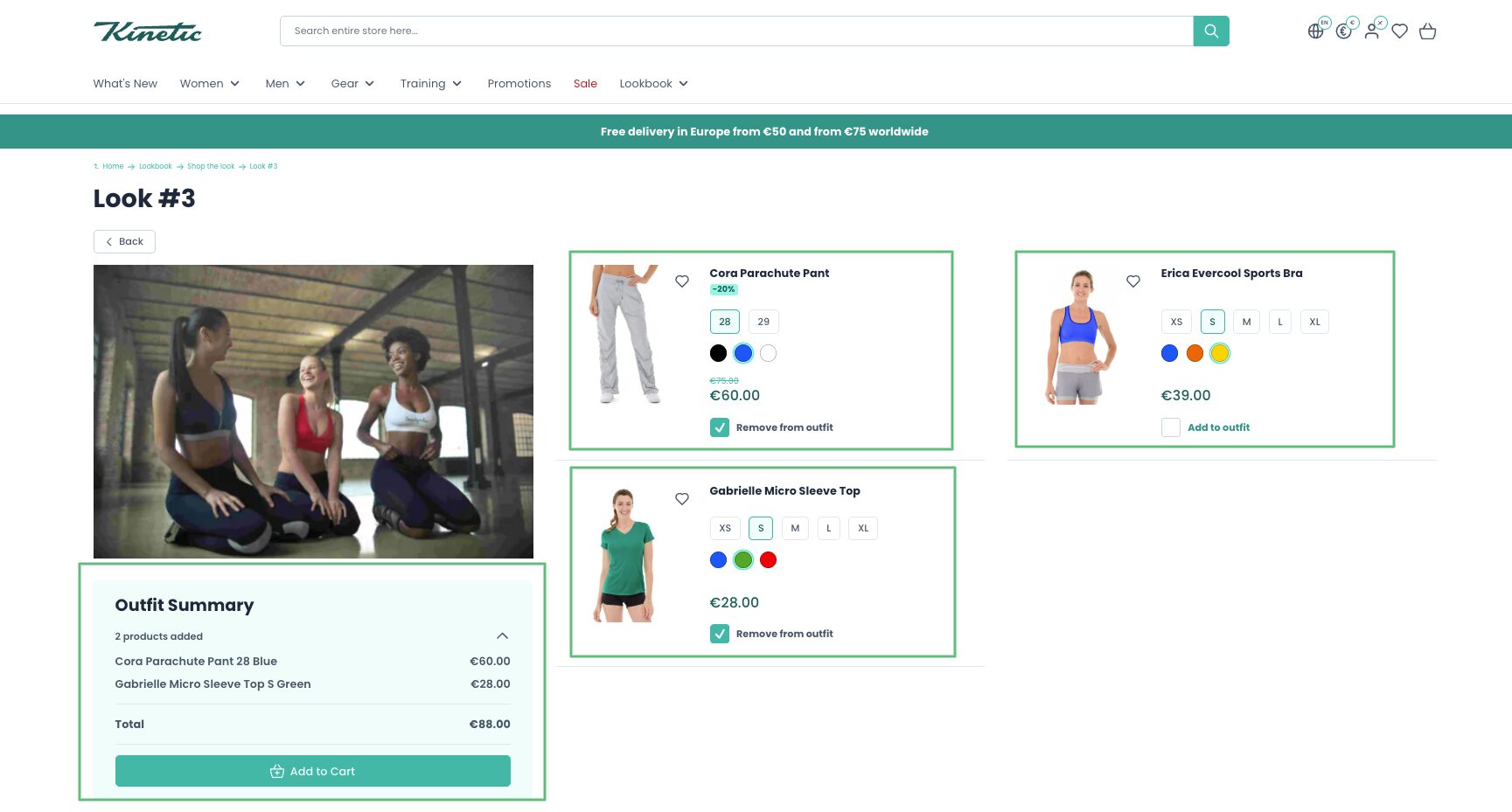Add Erica Evercool Sports Bra to wishlist
Image resolution: width=1512 pixels, height=812 pixels.
pos(1132,281)
